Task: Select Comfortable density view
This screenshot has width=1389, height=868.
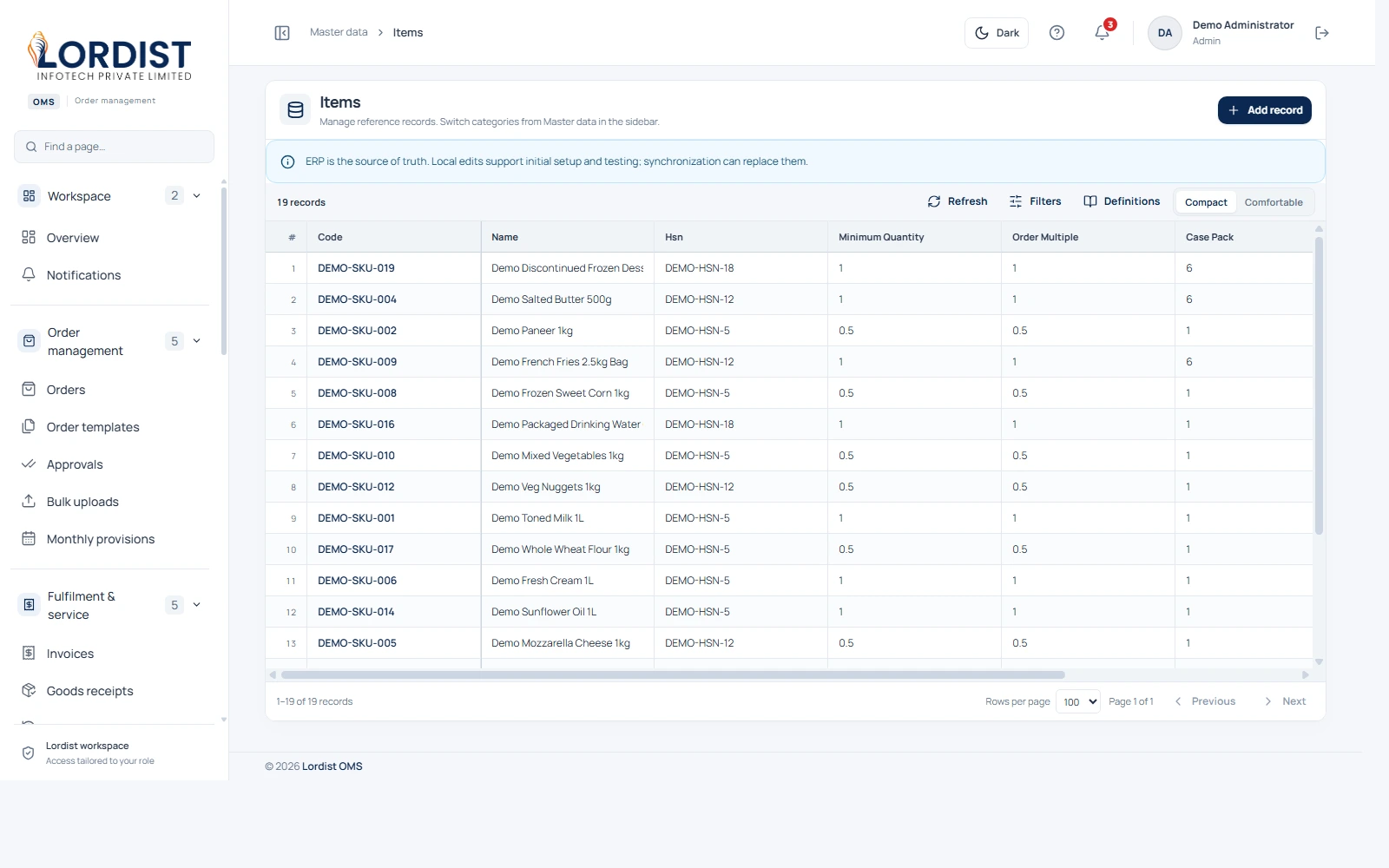Action: 1274,202
